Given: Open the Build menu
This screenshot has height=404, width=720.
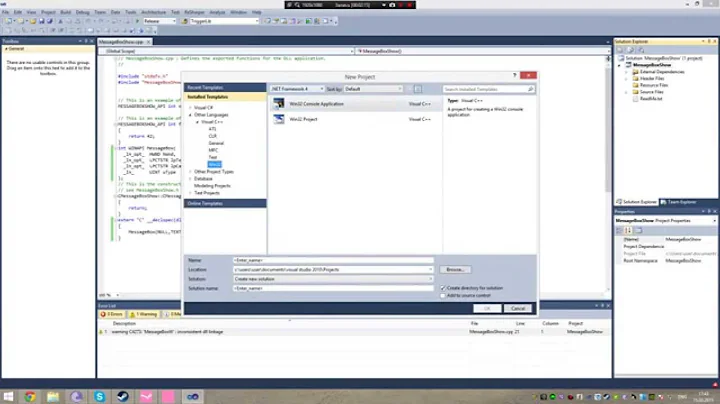Looking at the screenshot, I should [66, 12].
